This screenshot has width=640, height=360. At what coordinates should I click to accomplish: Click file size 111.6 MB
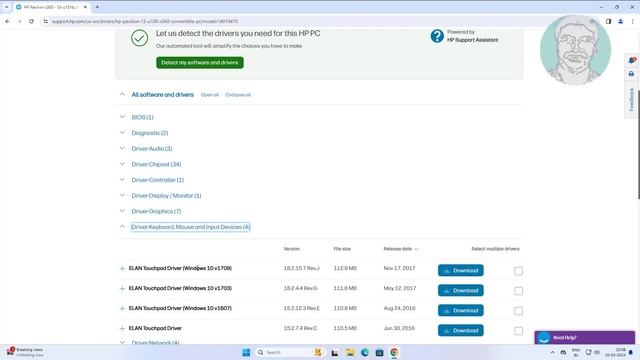pyautogui.click(x=345, y=288)
